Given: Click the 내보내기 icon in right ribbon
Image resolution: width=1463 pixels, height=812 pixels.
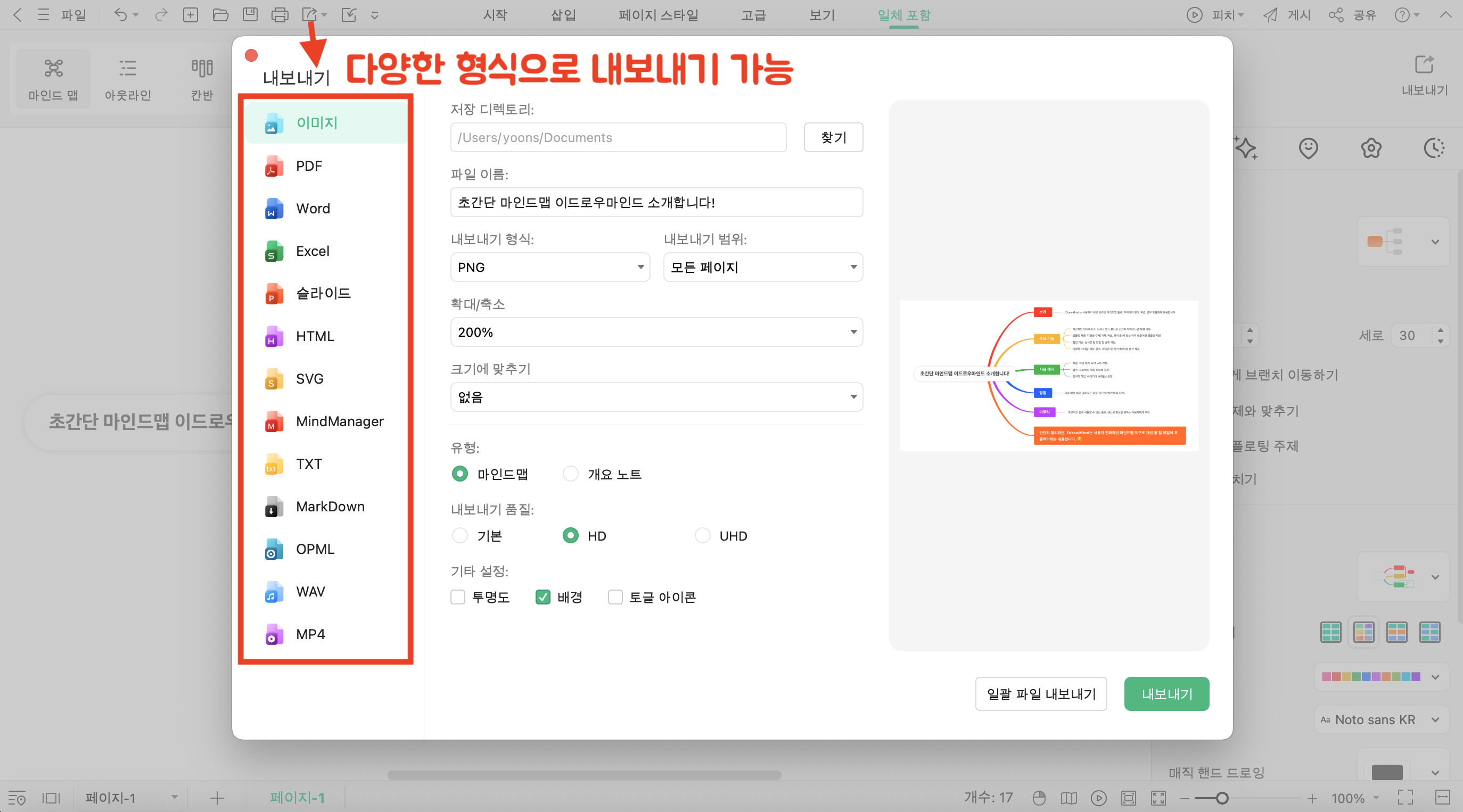Looking at the screenshot, I should (x=1424, y=75).
